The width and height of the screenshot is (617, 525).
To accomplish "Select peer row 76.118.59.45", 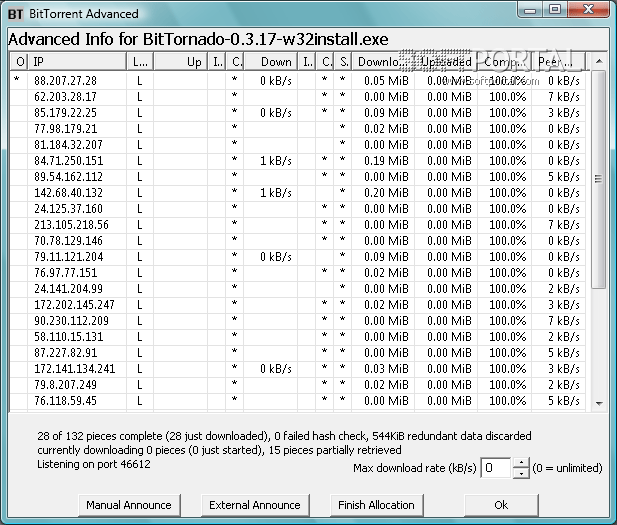I will tap(298, 401).
